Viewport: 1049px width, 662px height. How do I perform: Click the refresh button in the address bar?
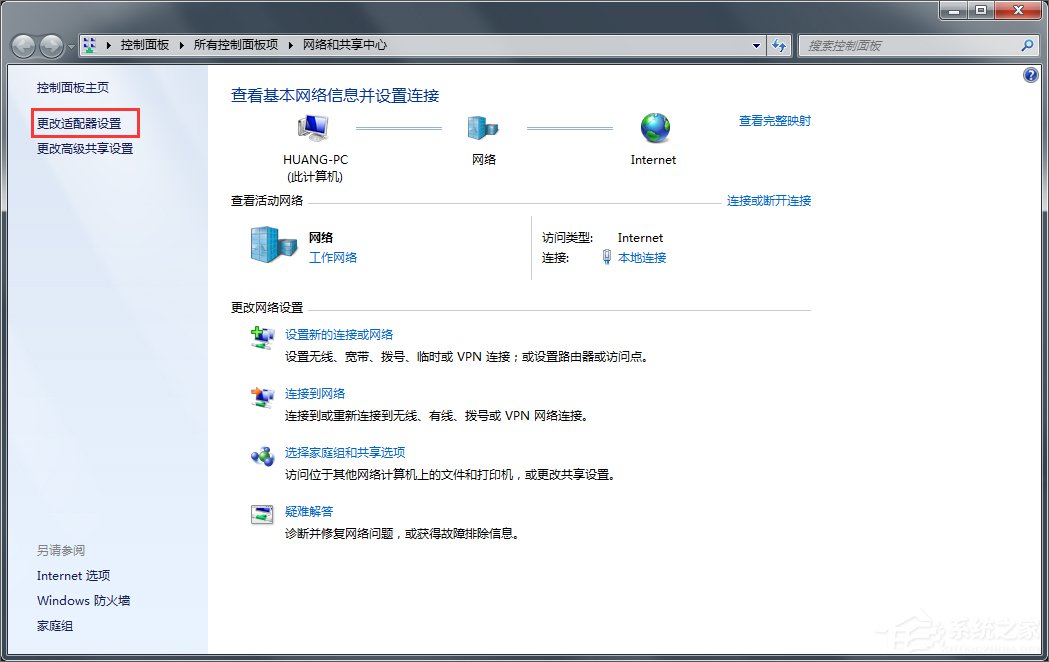coord(779,45)
